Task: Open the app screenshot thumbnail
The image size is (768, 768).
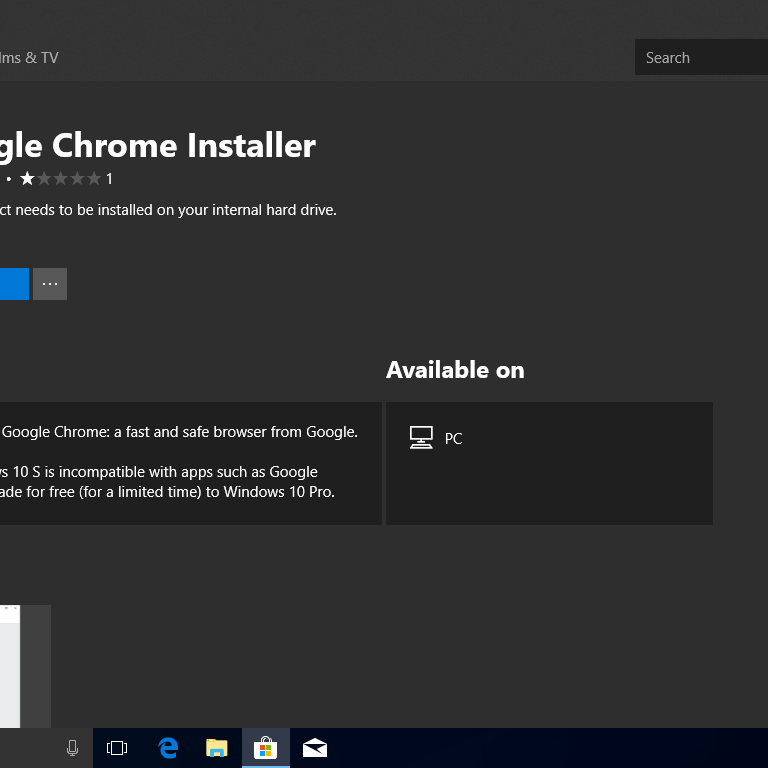Action: pyautogui.click(x=10, y=665)
